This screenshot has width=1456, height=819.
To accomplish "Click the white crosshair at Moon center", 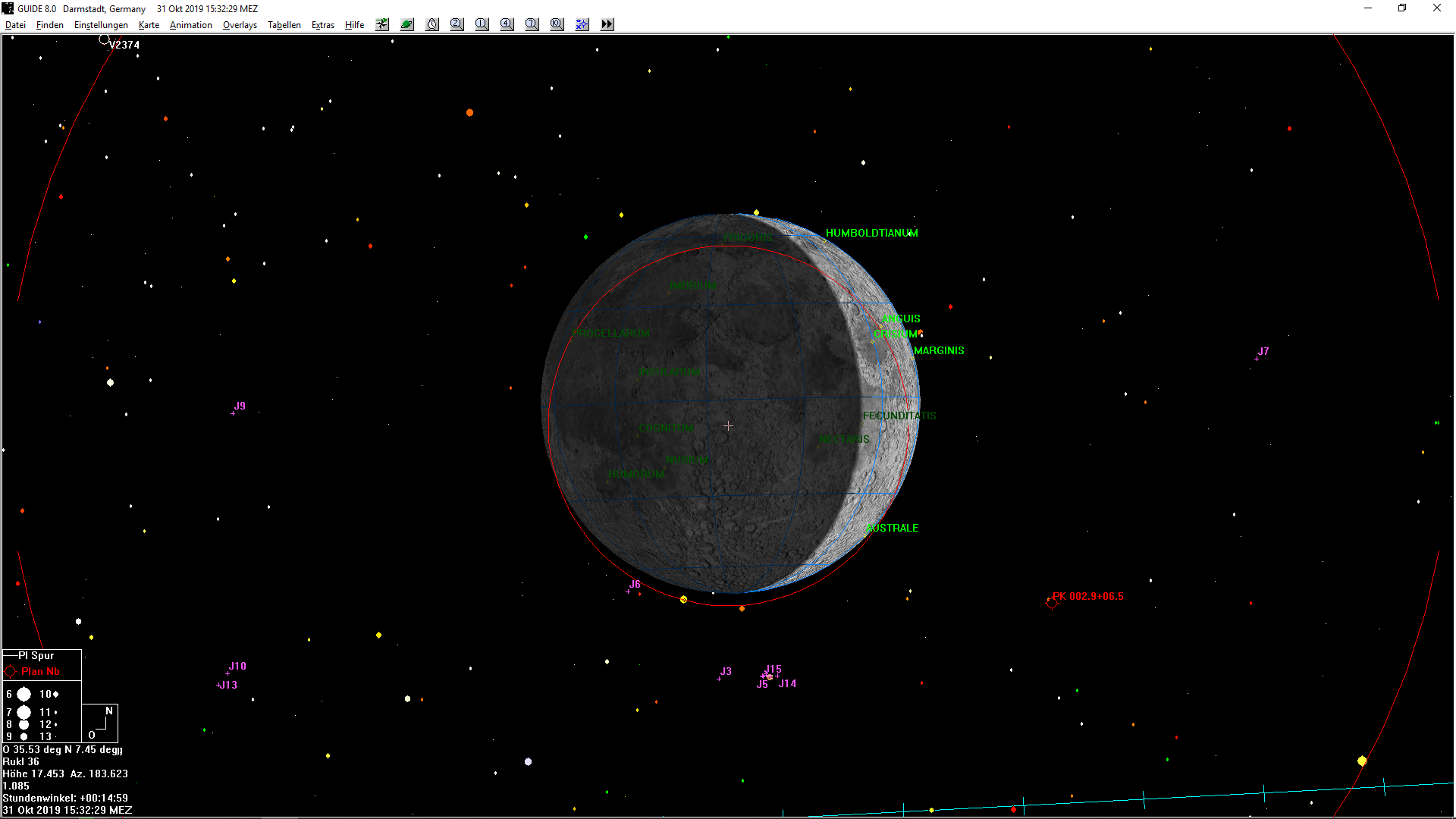I will (728, 426).
